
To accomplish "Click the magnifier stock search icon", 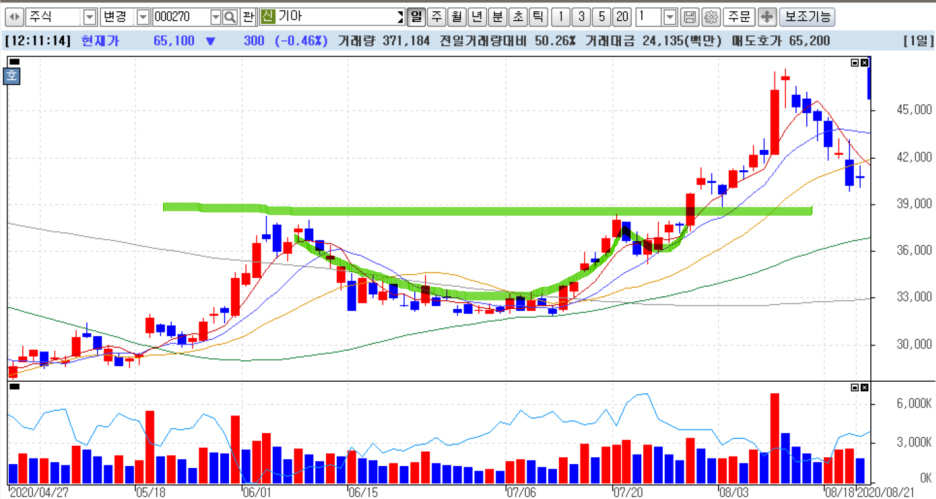I will click(x=230, y=17).
